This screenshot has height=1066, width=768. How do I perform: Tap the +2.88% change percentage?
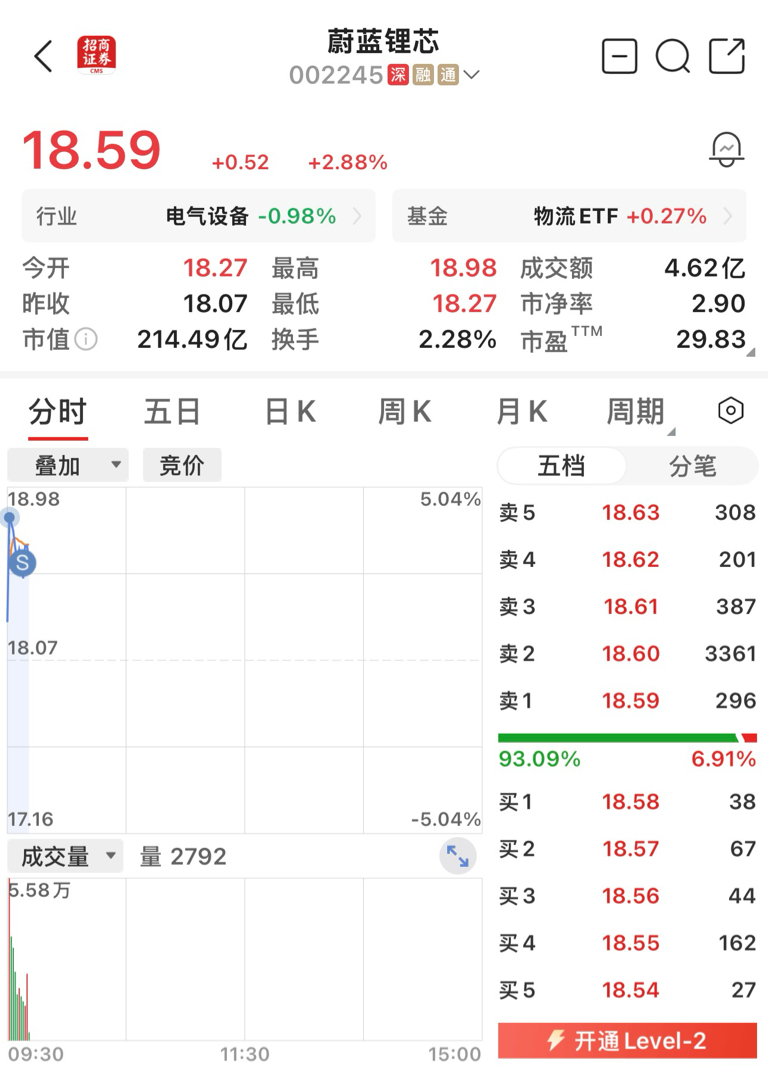(x=348, y=162)
